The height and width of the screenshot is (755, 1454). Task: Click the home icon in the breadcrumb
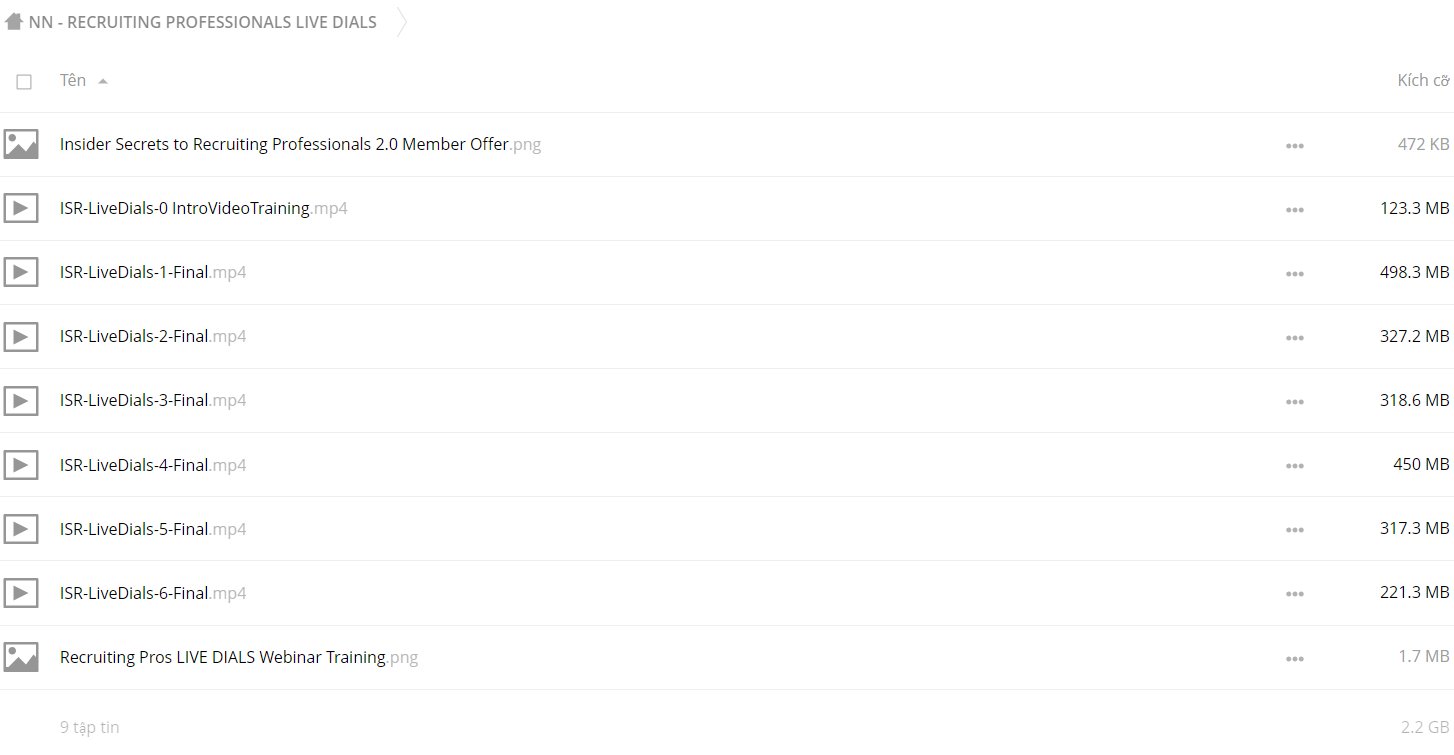click(x=14, y=22)
